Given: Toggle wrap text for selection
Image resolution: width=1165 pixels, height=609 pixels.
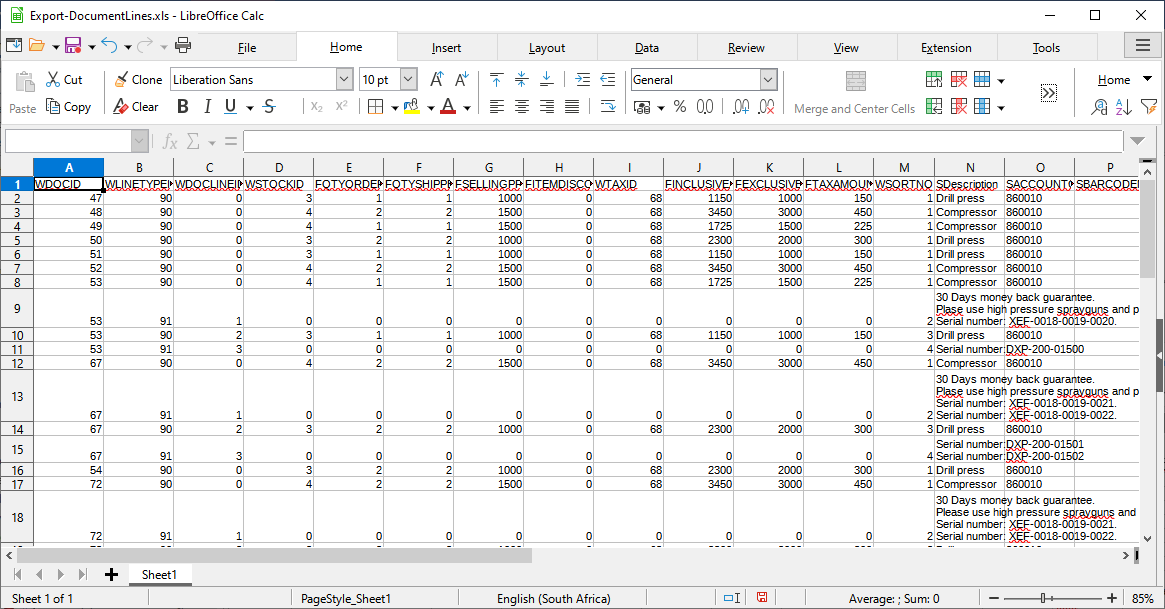Looking at the screenshot, I should pyautogui.click(x=608, y=106).
